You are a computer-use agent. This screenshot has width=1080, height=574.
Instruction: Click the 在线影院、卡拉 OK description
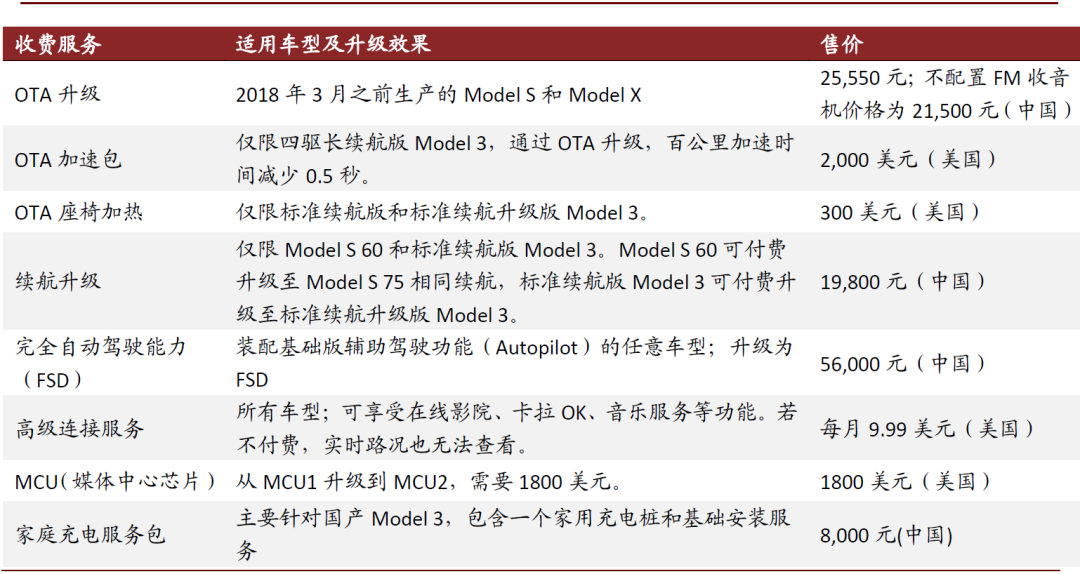point(517,429)
